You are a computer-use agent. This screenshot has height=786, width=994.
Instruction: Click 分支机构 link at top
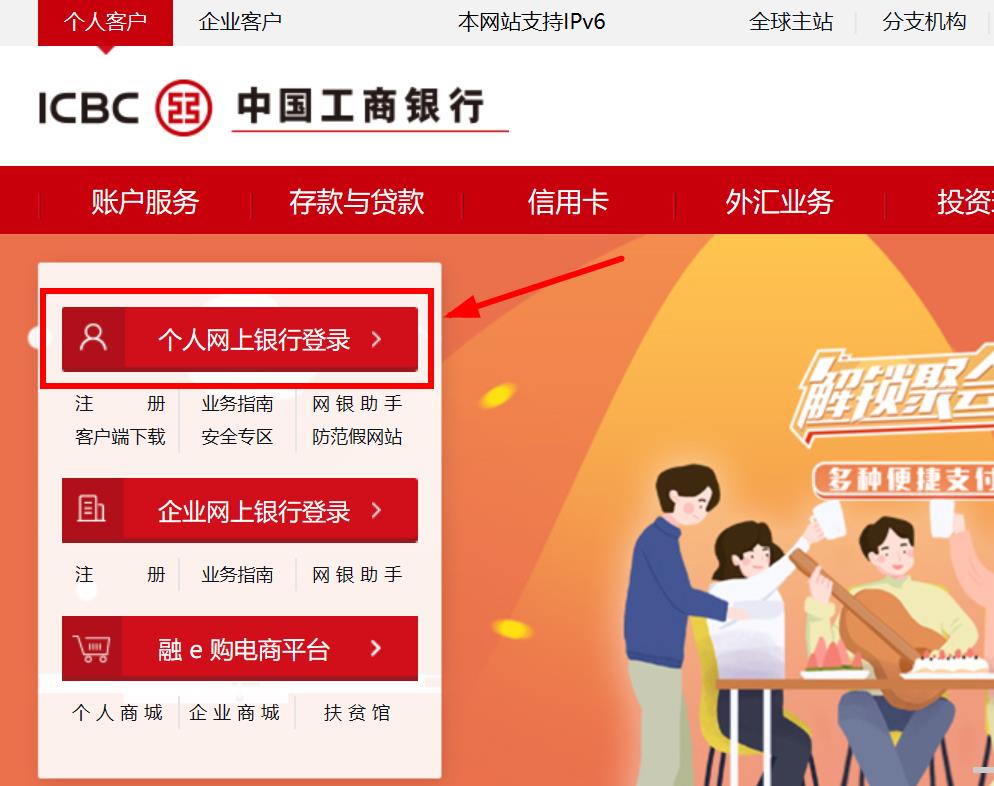(x=924, y=22)
